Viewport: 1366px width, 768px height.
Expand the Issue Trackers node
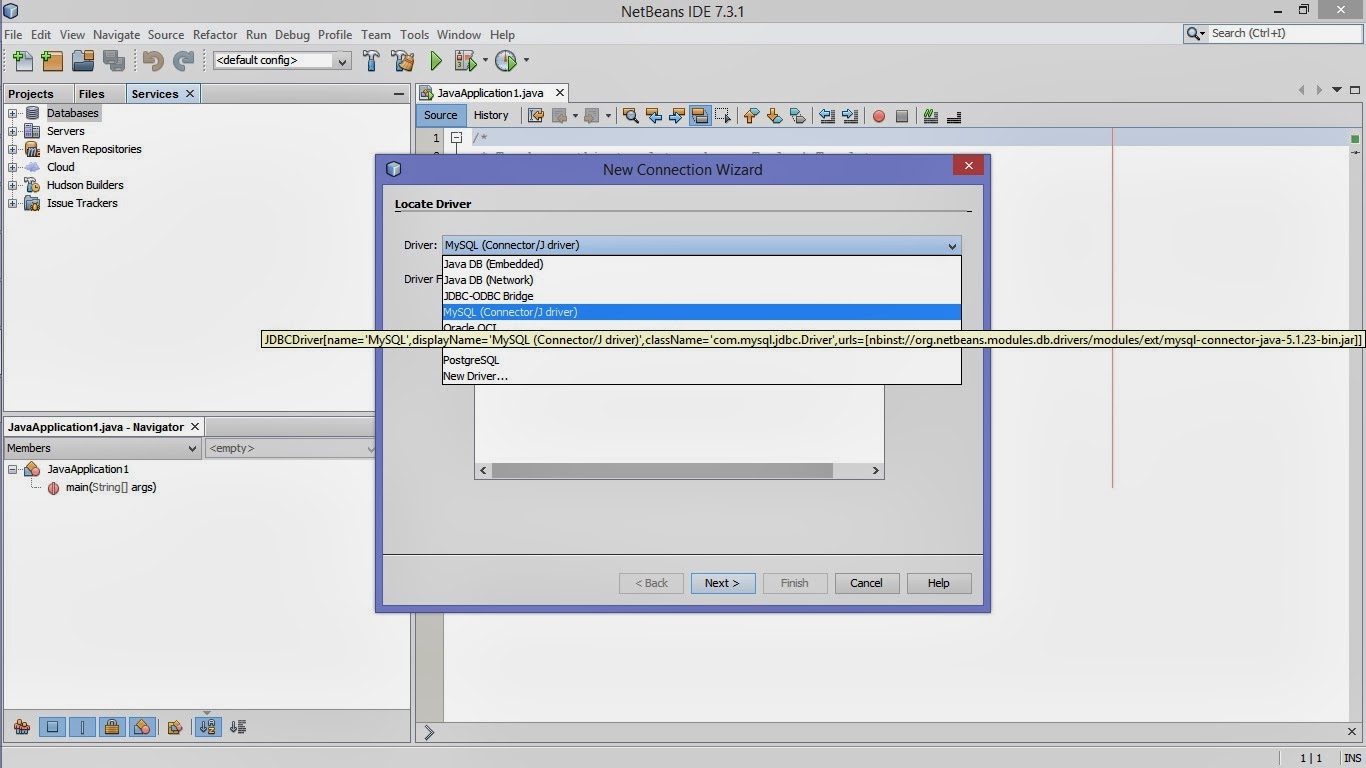click(x=13, y=203)
